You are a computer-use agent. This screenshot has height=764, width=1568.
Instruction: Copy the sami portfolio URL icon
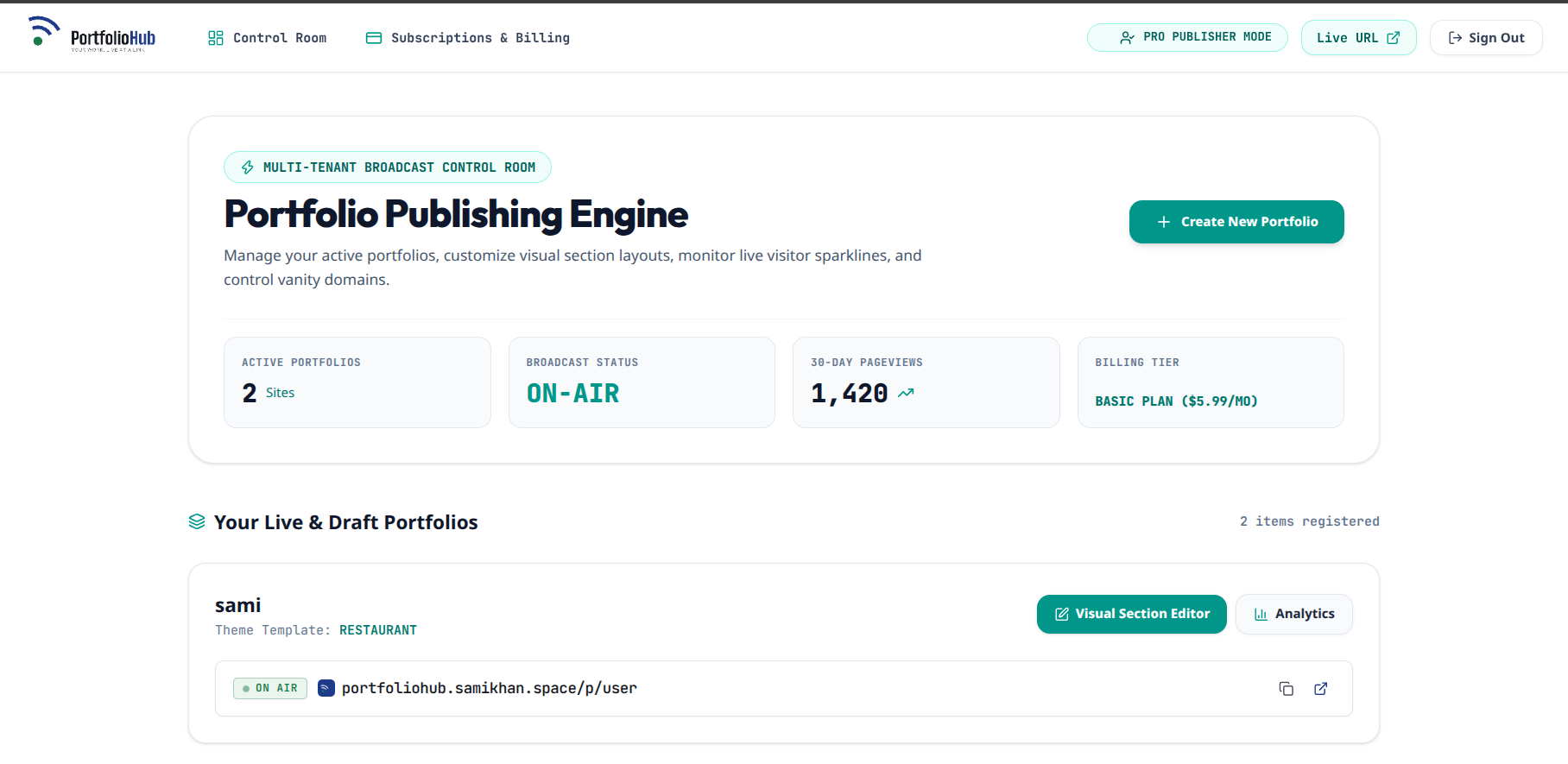click(x=1287, y=689)
